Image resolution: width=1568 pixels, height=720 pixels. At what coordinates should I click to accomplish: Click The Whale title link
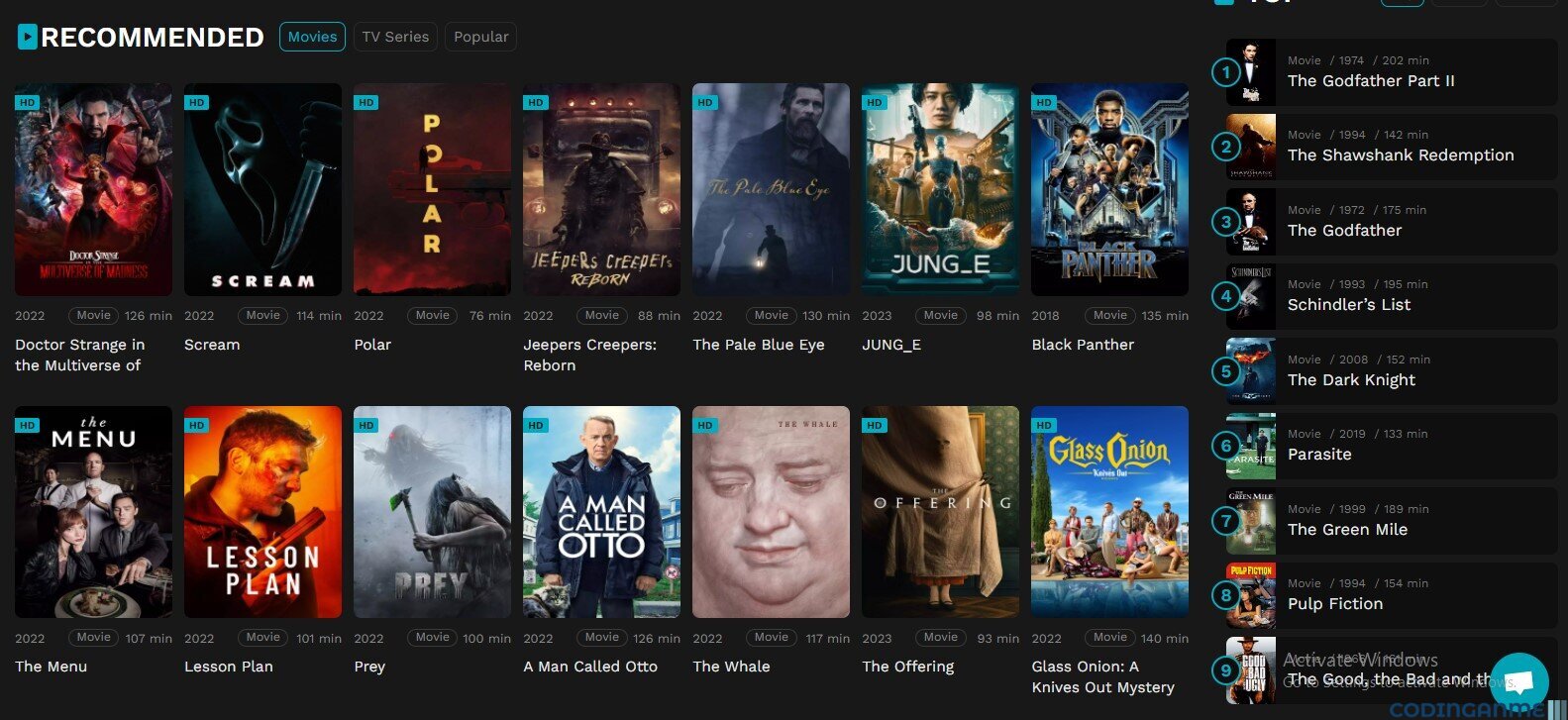[x=731, y=667]
